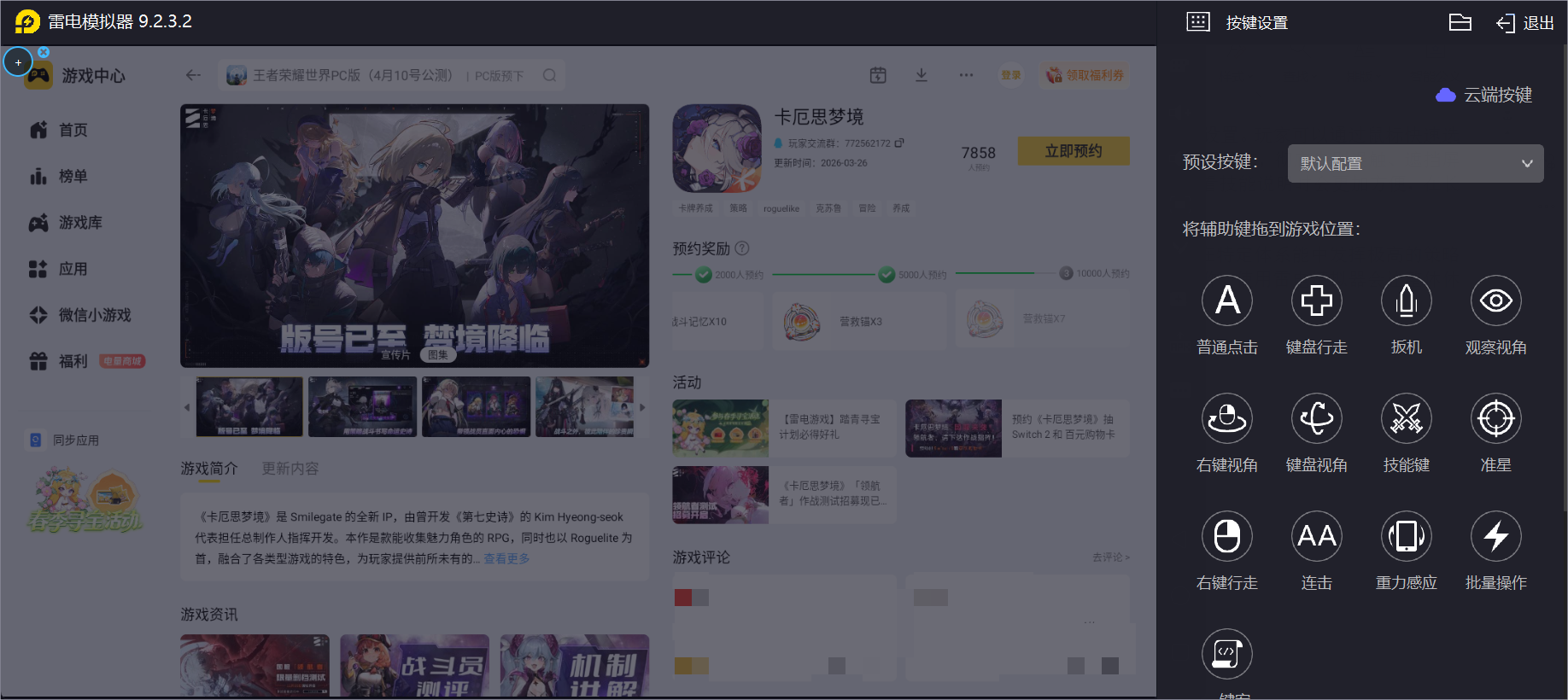Viewport: 1568px width, 700px height.
Task: Switch to the 更新内容 tab
Action: click(x=290, y=469)
